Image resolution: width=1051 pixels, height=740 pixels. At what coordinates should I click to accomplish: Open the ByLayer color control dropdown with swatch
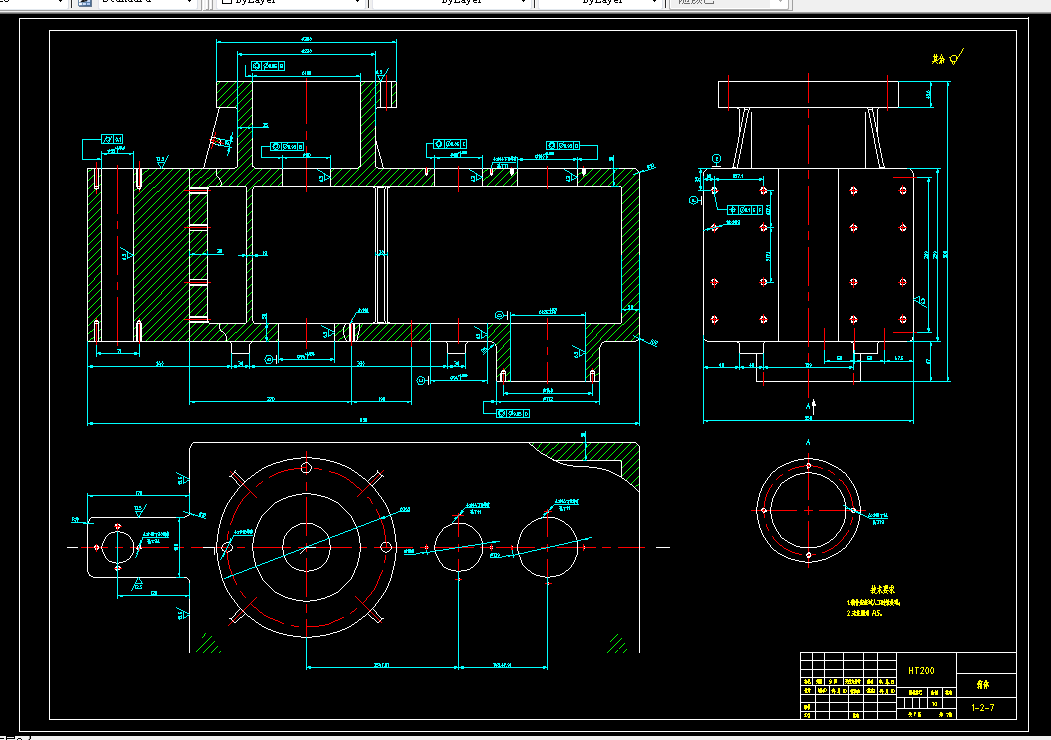[x=291, y=3]
